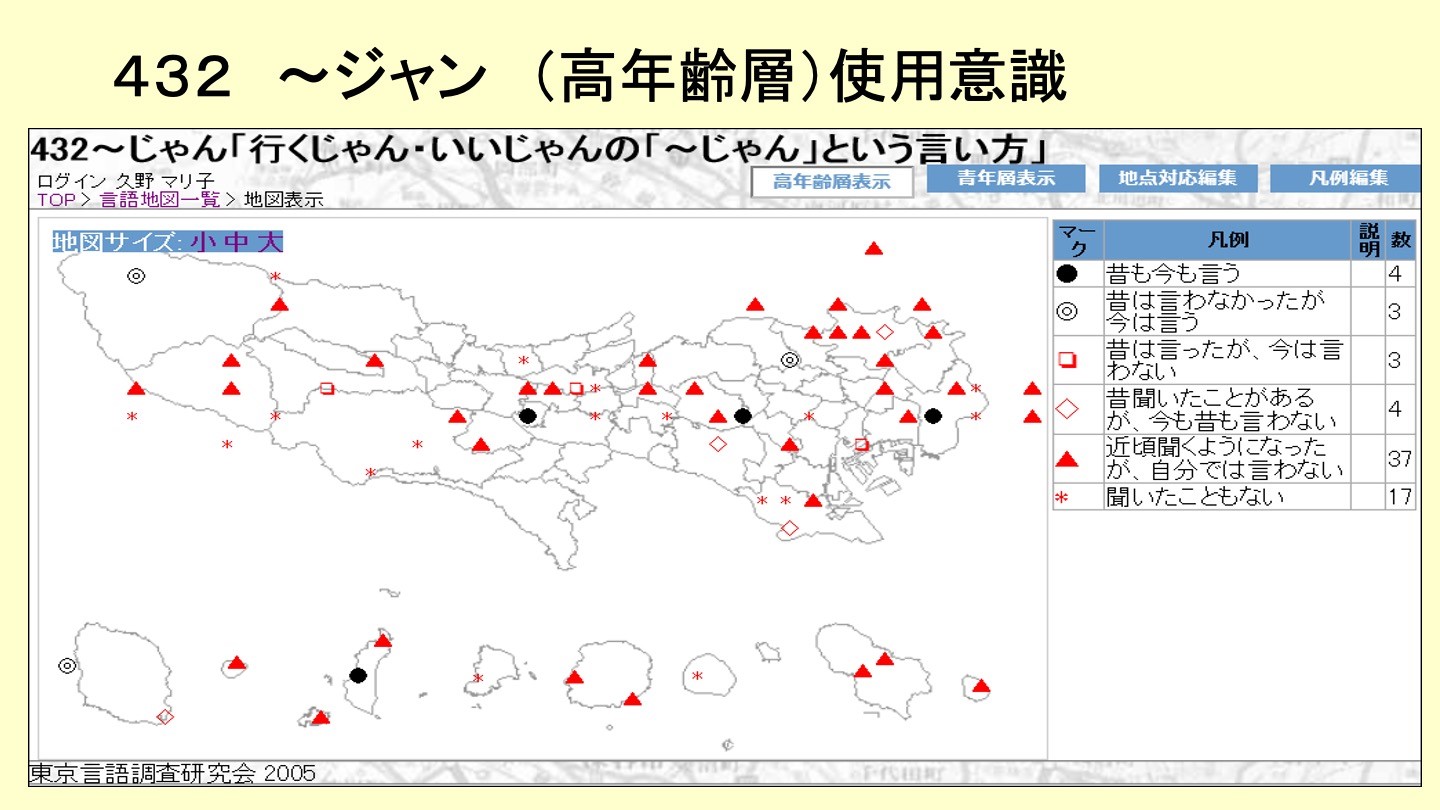Image resolution: width=1440 pixels, height=810 pixels.
Task: Click the マーク column header
Action: tap(1078, 240)
